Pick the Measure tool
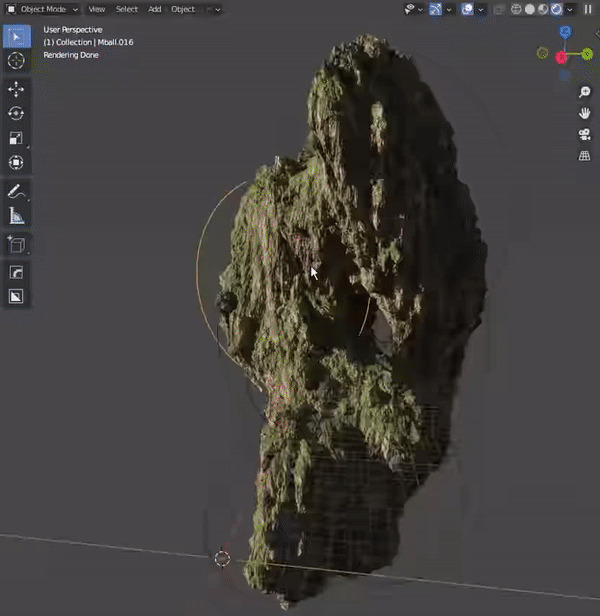 (17, 215)
